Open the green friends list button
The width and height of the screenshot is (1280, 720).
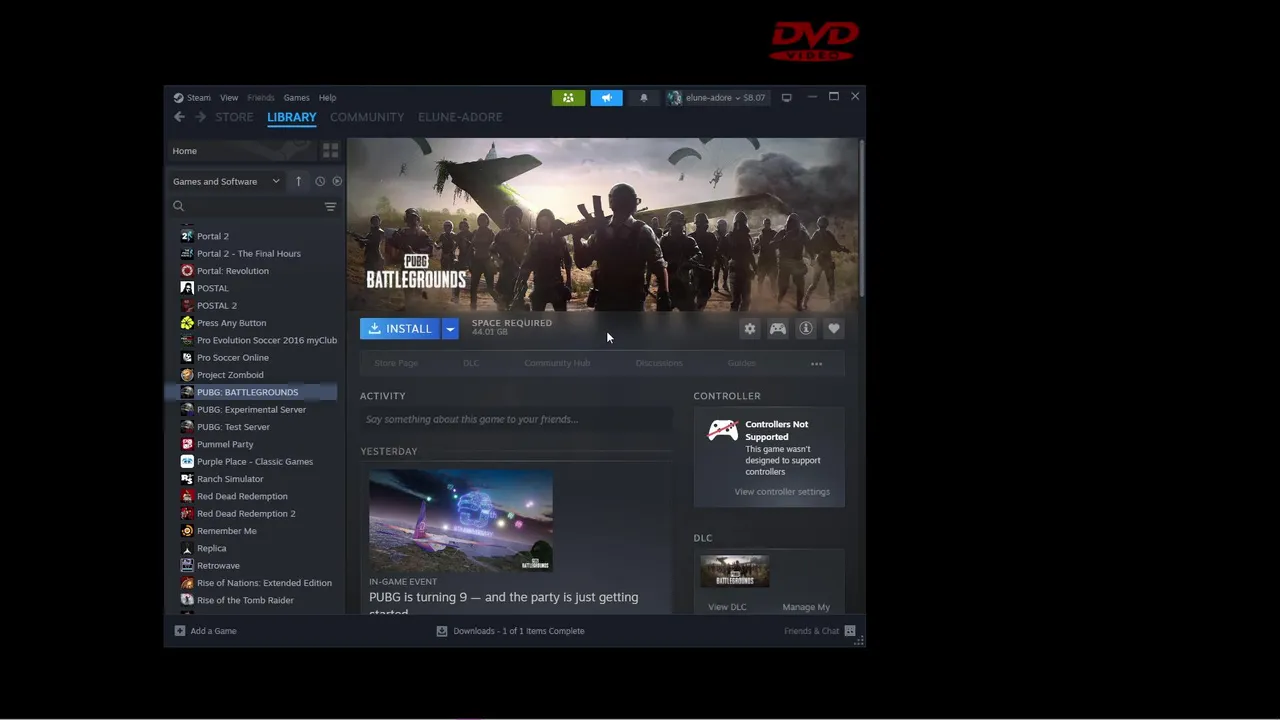(x=568, y=98)
